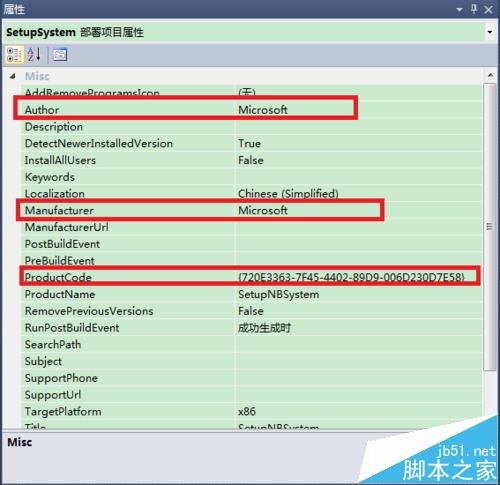Click the ProductCode GUID value
500x485 pixels.
[351, 277]
